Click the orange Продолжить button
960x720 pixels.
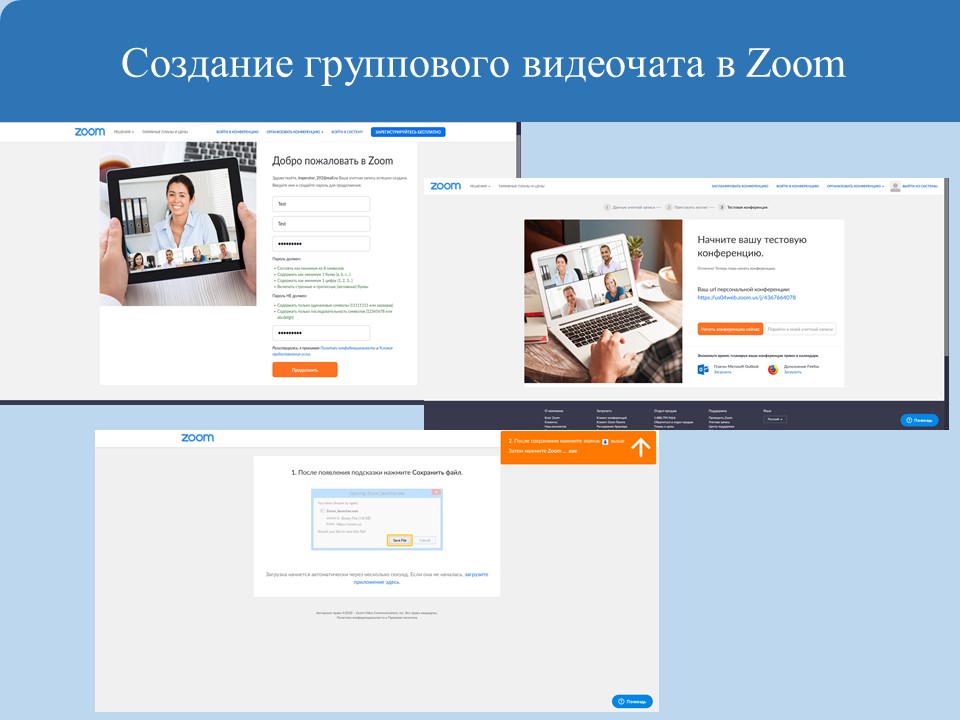pos(305,370)
